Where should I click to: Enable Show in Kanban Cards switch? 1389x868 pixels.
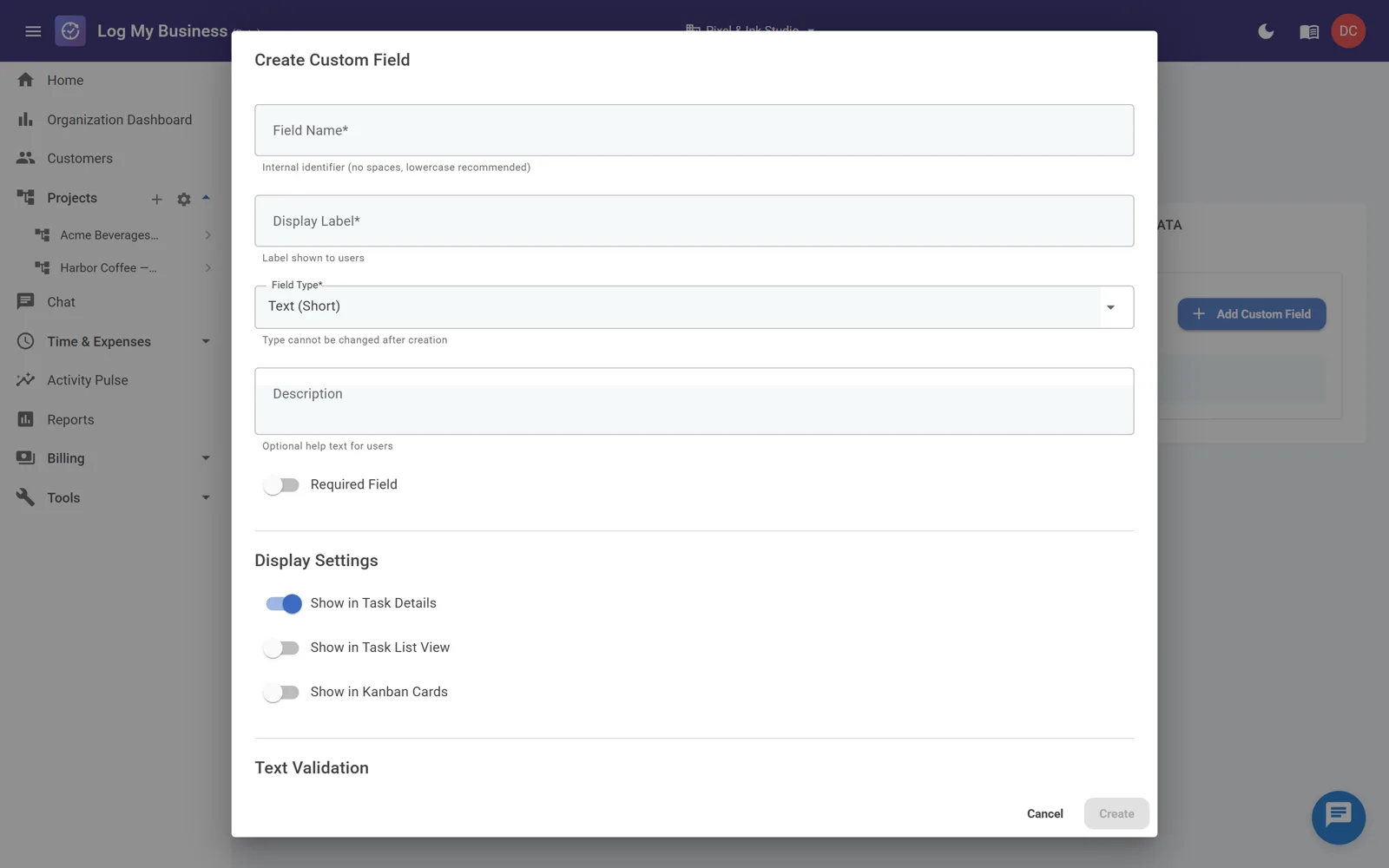click(x=281, y=692)
